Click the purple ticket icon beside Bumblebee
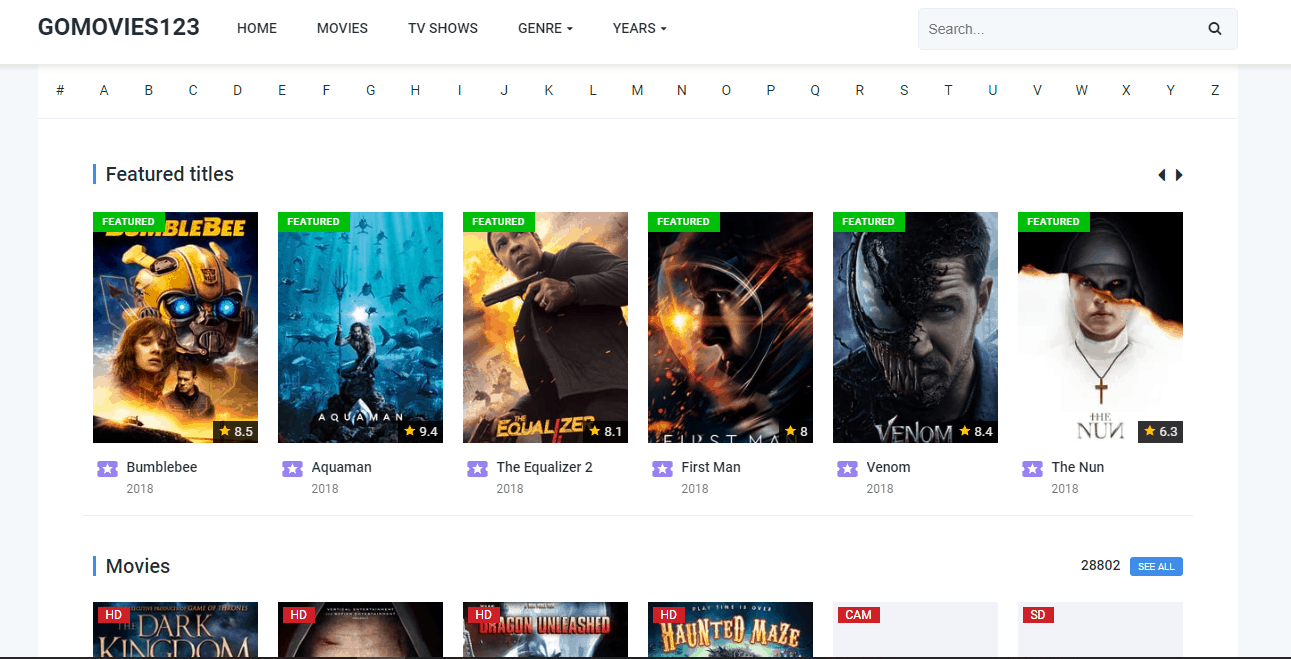The image size is (1291, 659). pos(107,468)
